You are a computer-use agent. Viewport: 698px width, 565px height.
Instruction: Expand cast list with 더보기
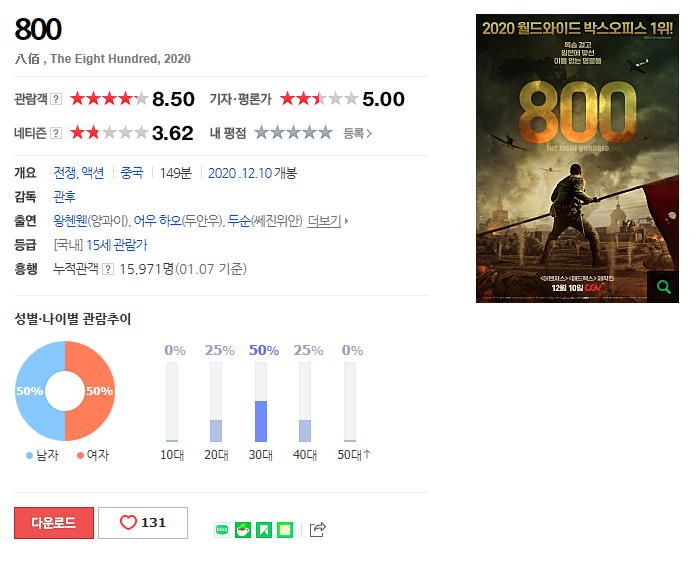tap(327, 221)
